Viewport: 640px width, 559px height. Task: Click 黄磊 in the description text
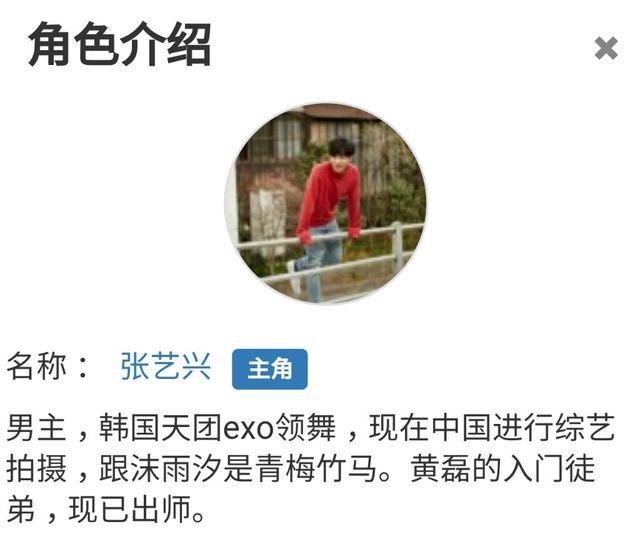(441, 468)
